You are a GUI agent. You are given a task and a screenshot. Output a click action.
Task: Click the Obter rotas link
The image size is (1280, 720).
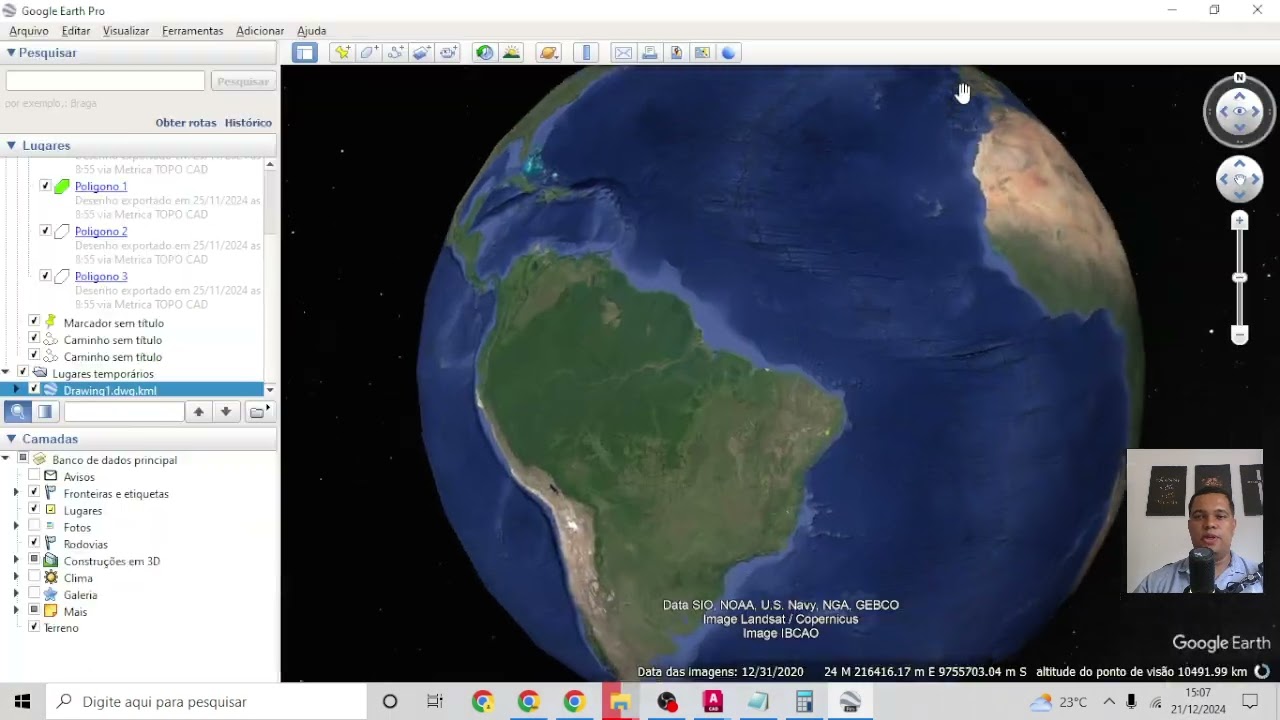[186, 122]
